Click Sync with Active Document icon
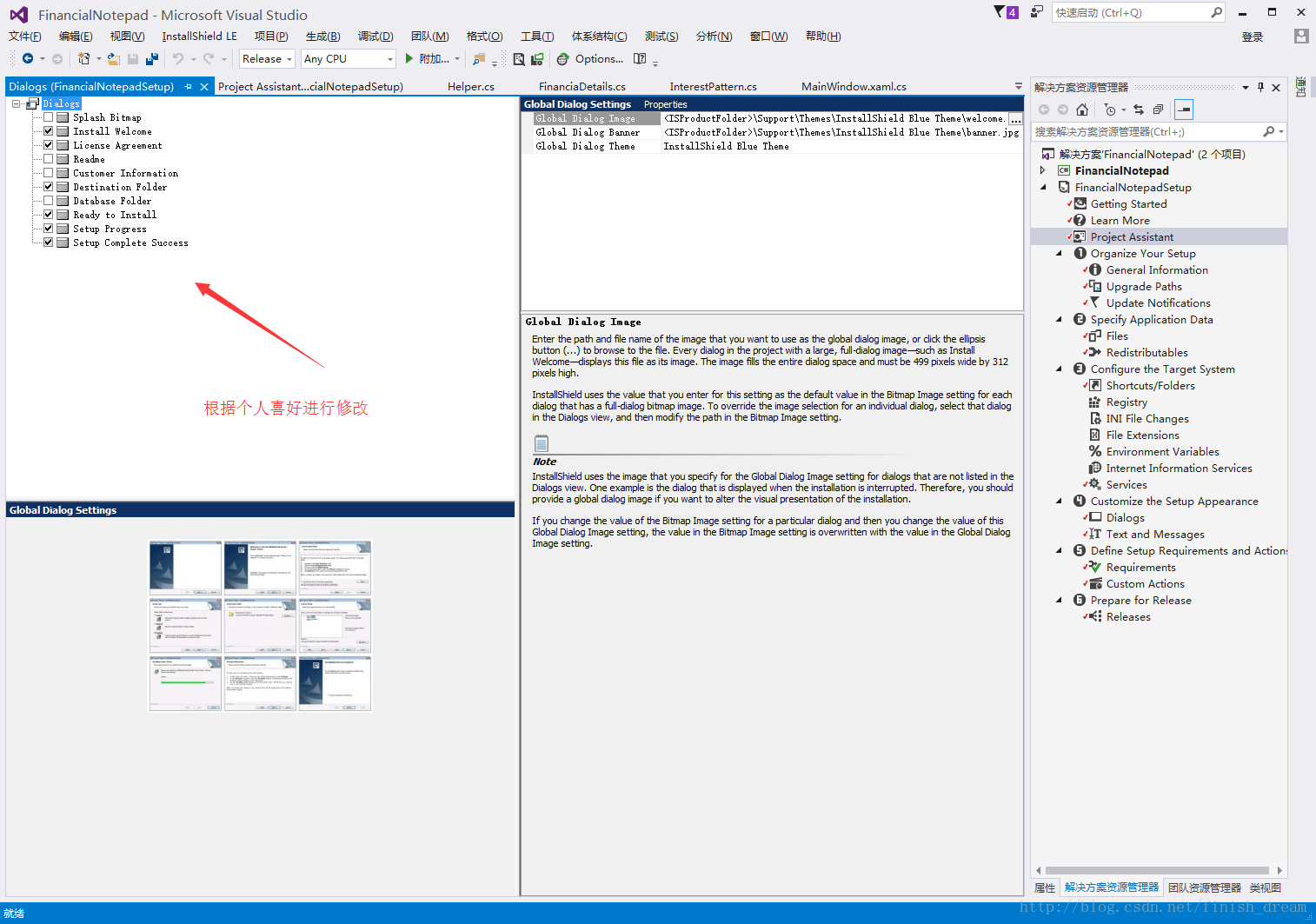This screenshot has height=924, width=1316. click(x=1139, y=110)
